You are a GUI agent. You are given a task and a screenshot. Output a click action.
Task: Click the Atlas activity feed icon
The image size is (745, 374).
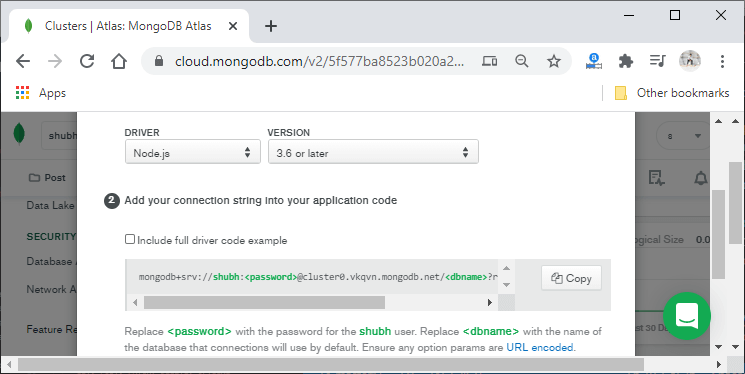[x=657, y=178]
